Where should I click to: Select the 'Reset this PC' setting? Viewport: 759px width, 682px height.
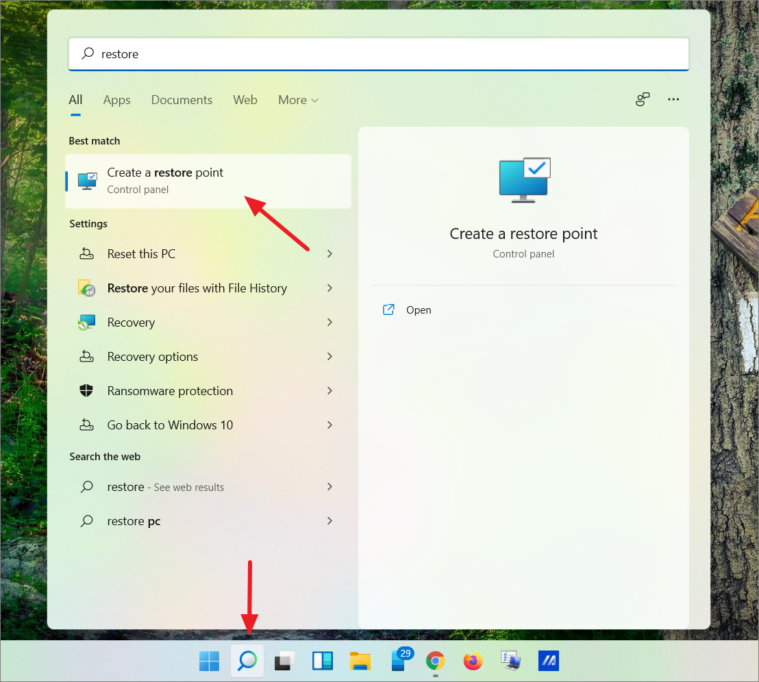(141, 254)
